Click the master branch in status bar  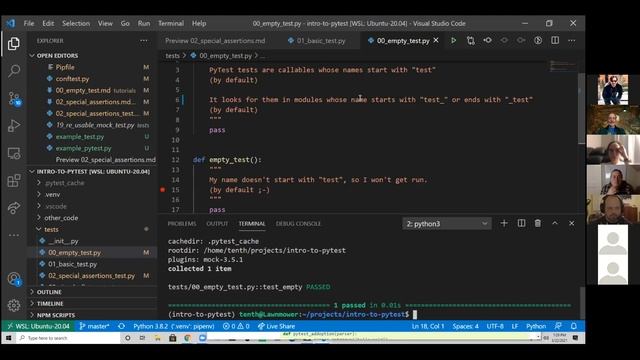click(94, 326)
